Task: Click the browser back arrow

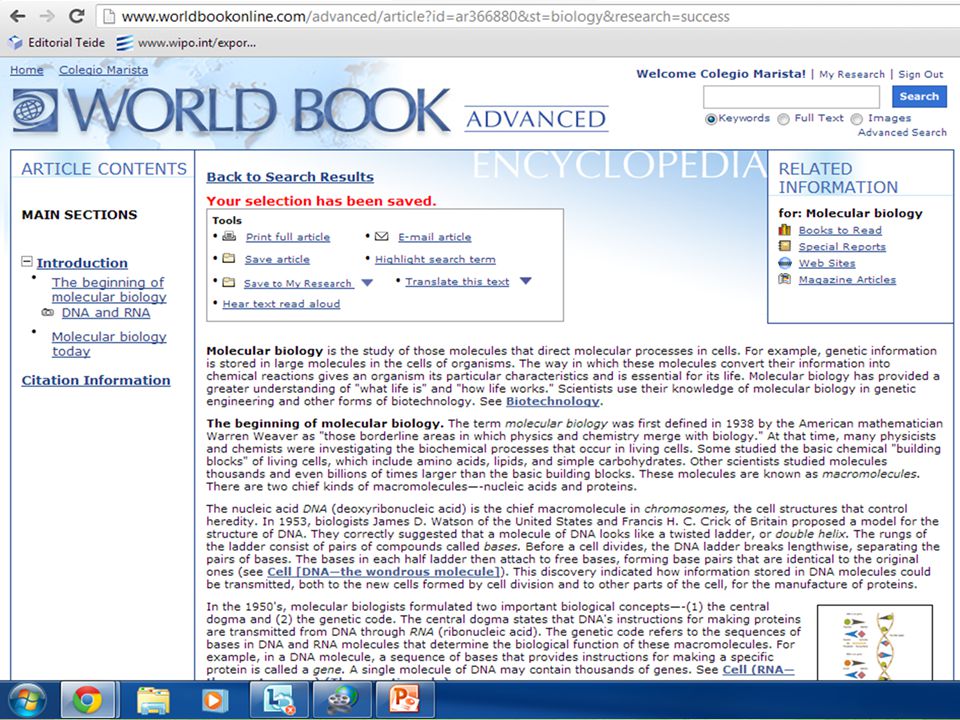Action: click(17, 16)
